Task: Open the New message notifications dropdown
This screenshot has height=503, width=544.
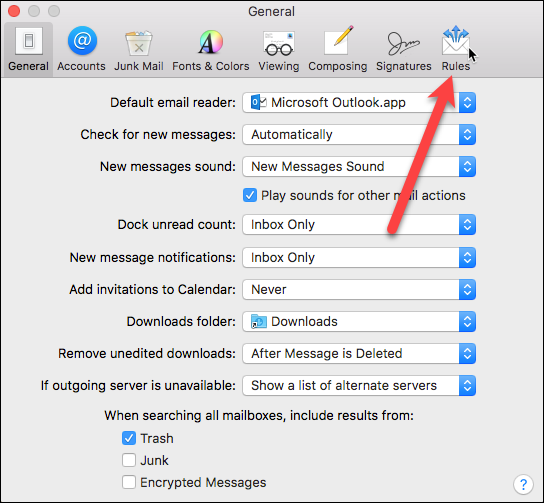Action: tap(359, 257)
